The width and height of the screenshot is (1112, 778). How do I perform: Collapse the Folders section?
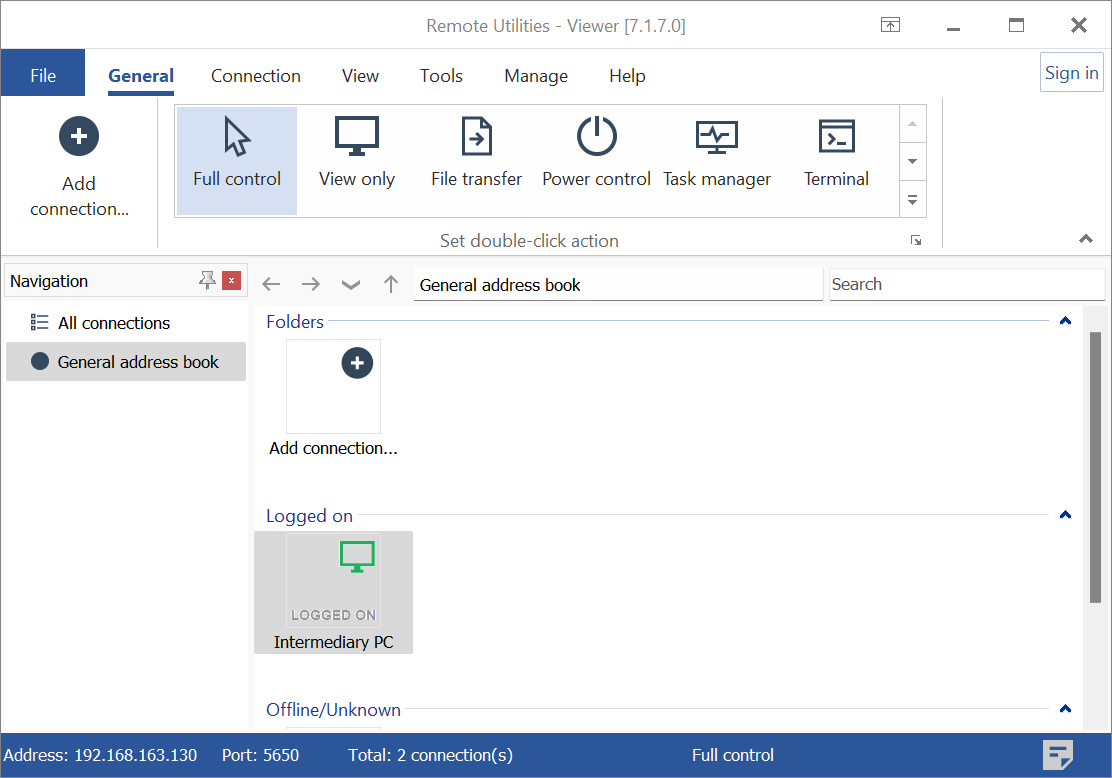tap(1065, 321)
